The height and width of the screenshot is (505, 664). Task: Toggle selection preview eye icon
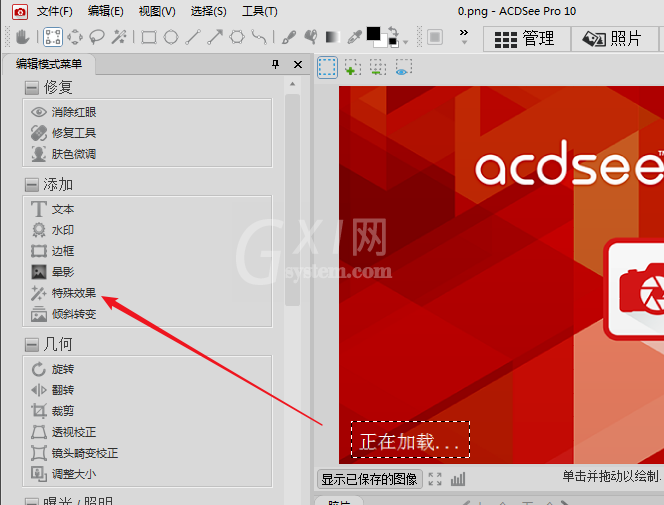(x=403, y=67)
